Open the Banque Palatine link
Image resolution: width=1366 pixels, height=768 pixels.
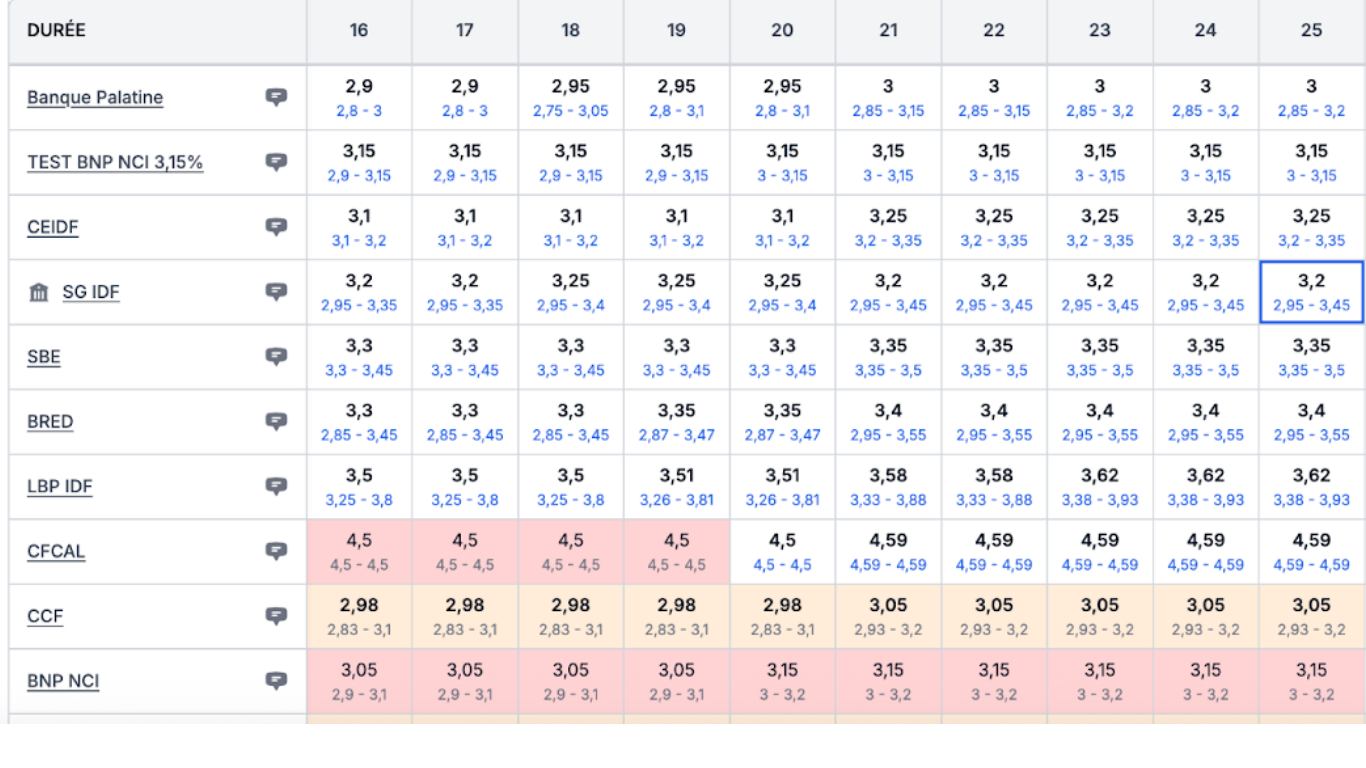95,97
